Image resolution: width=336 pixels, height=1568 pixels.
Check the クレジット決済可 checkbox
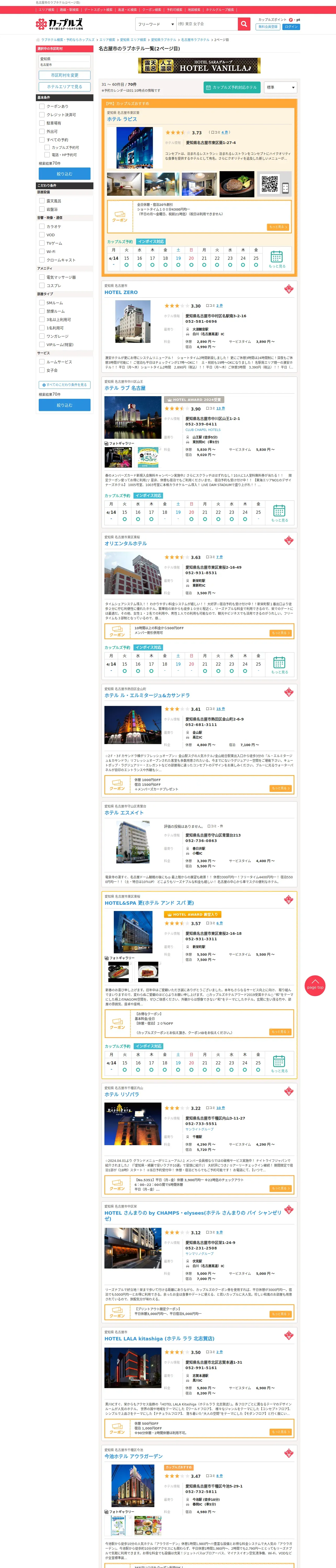tap(42, 114)
